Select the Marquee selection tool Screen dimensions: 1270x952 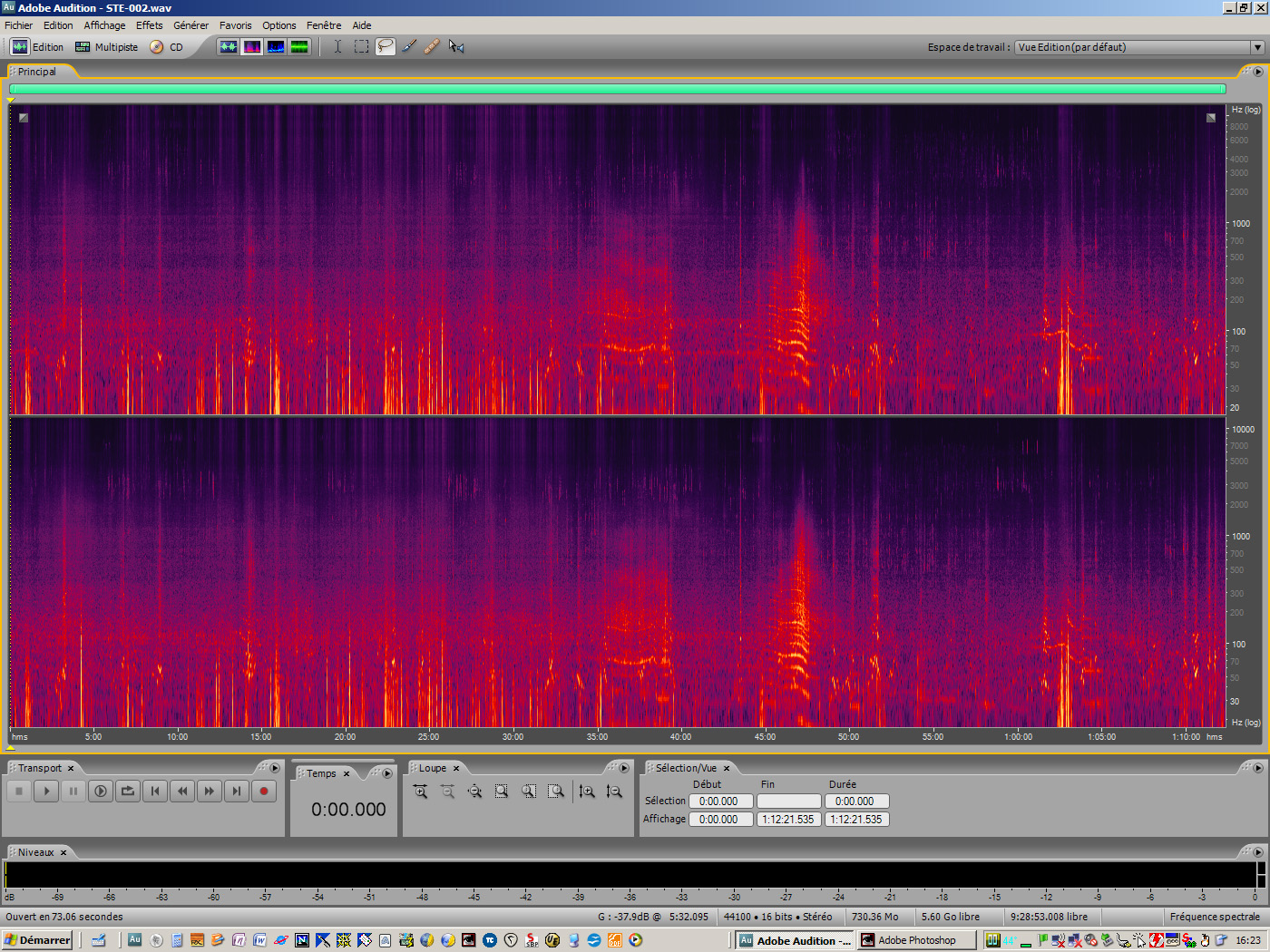(x=361, y=46)
